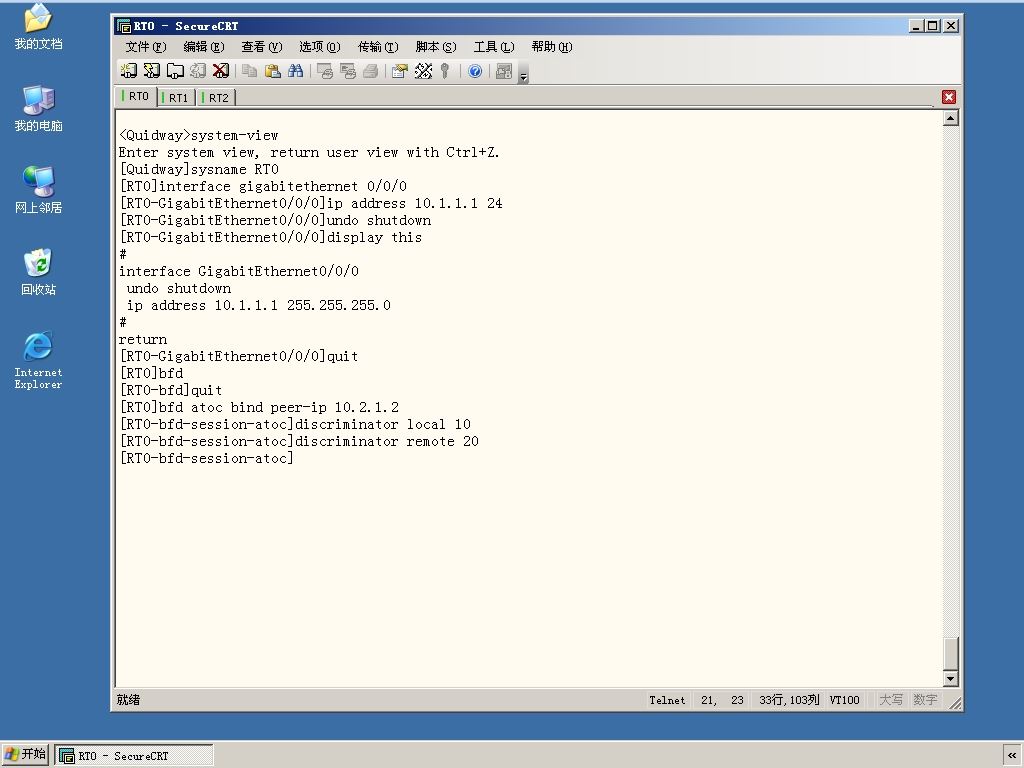The image size is (1024, 768).
Task: Open the 编辑(E) menu
Action: 204,47
